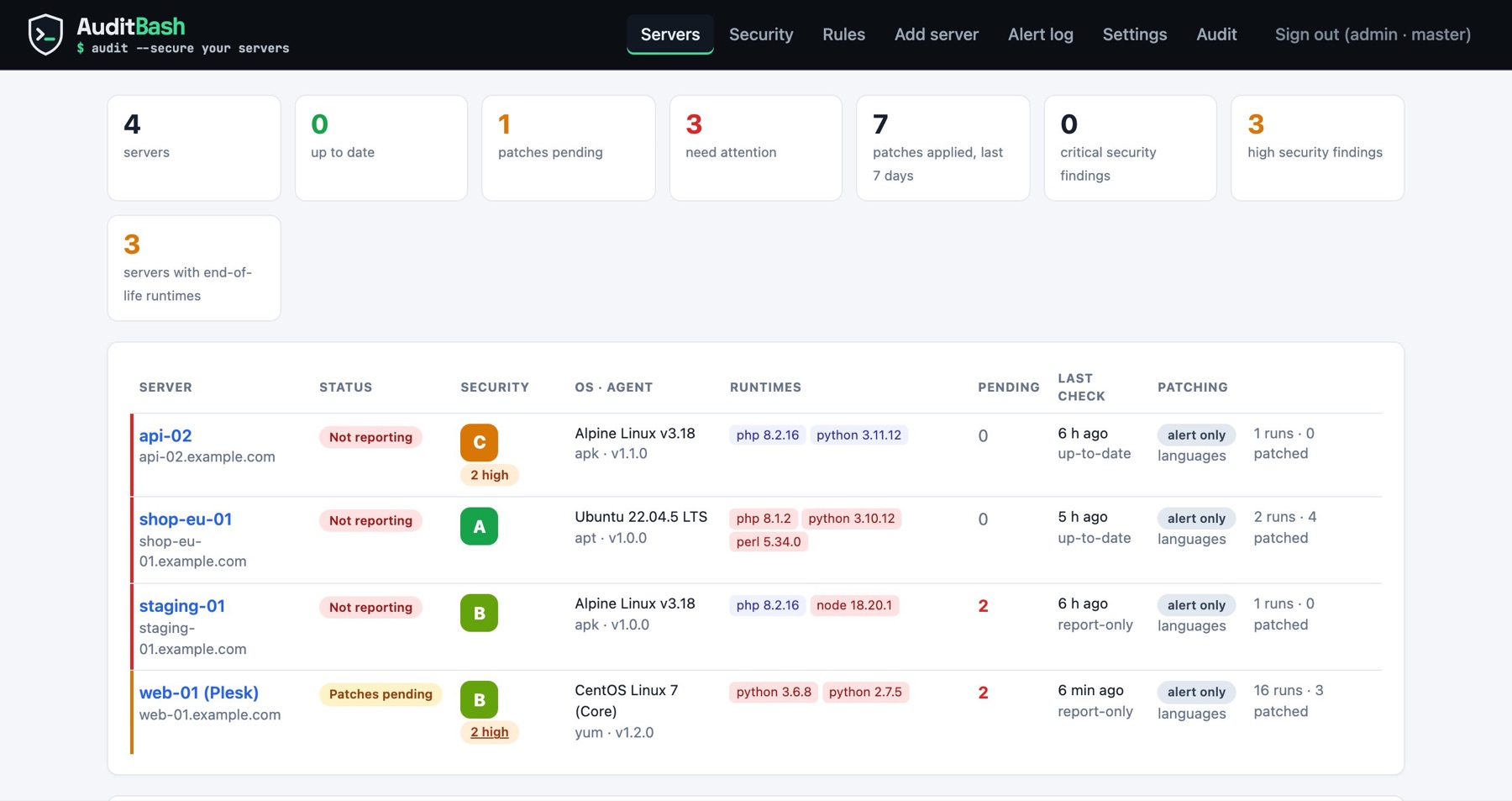Click the 'php 8.1.2' runtime tag
Screen dimensions: 1512x801
click(x=764, y=518)
